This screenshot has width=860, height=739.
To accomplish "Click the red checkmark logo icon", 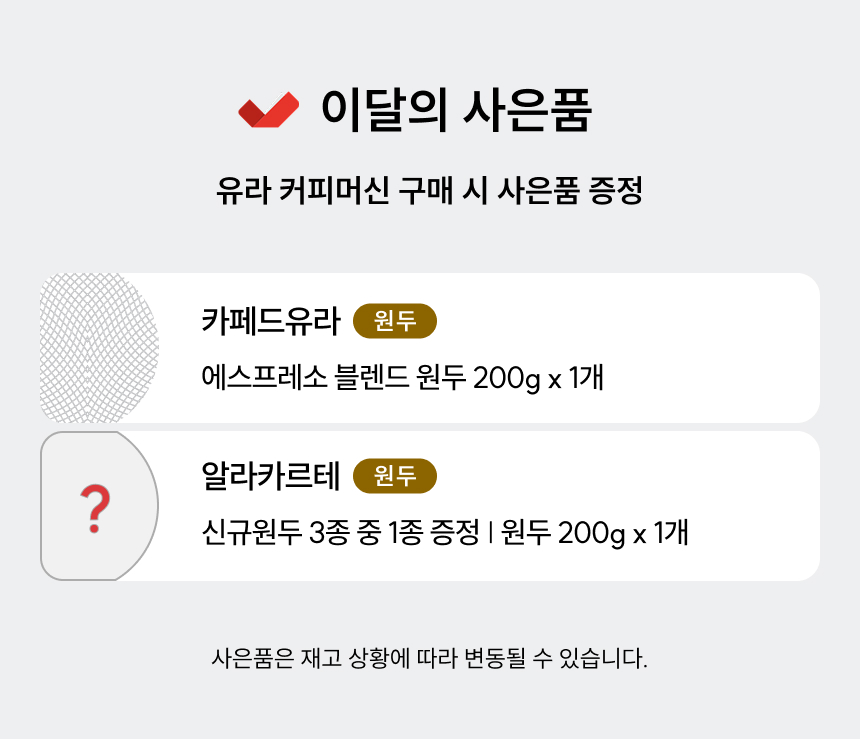I will (268, 110).
